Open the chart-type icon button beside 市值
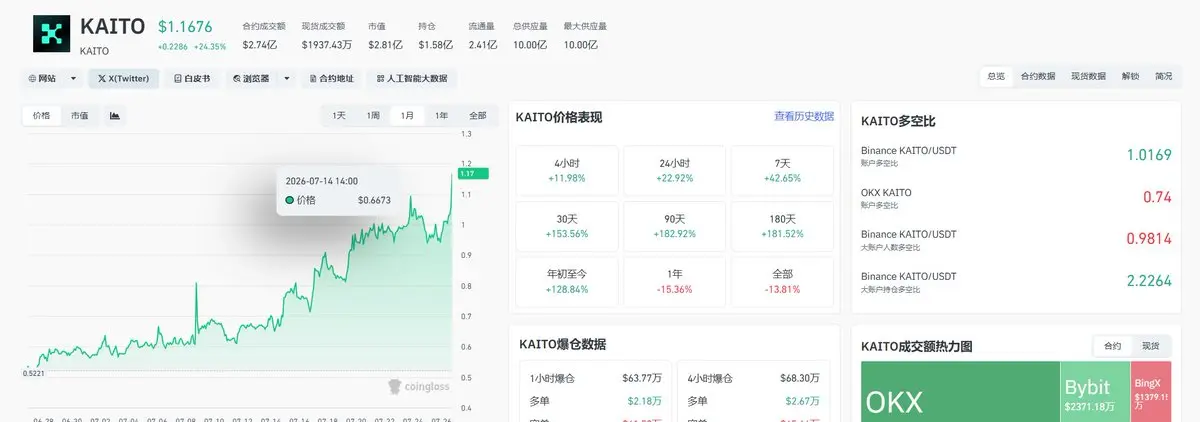This screenshot has height=422, width=1200. click(115, 116)
